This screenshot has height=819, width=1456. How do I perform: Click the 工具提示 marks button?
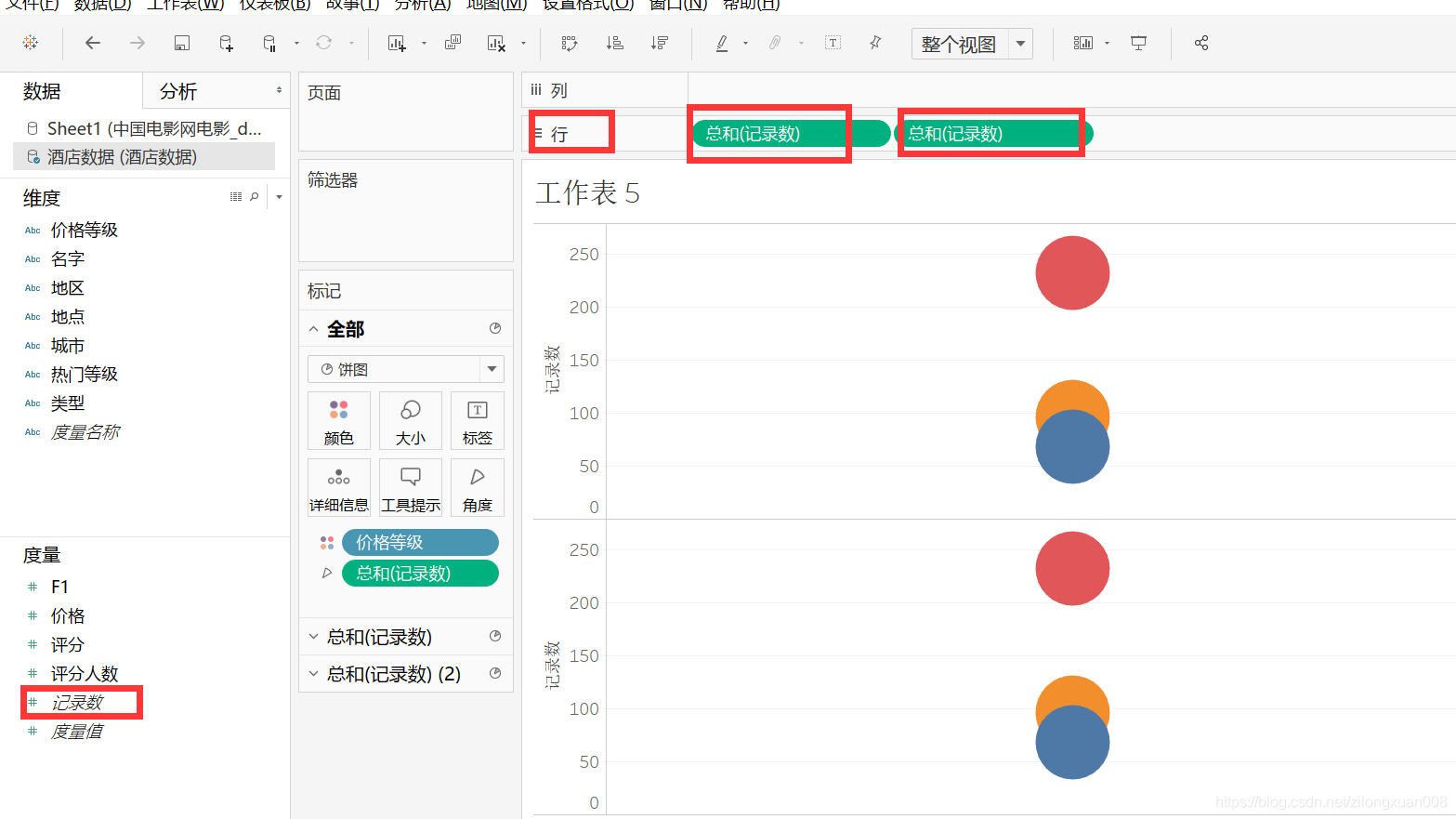tap(411, 488)
